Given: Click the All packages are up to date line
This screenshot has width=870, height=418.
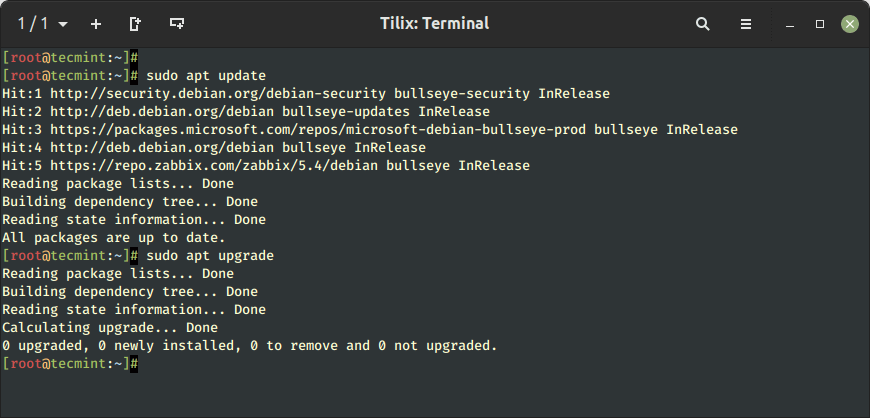Looking at the screenshot, I should [x=114, y=238].
